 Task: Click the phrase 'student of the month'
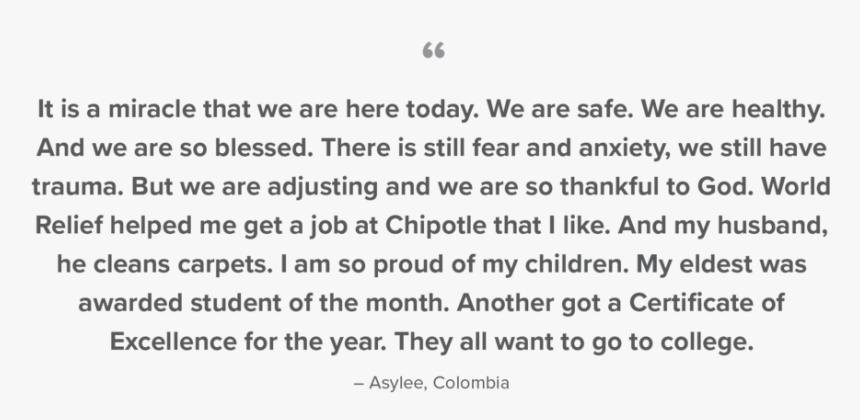317,303
